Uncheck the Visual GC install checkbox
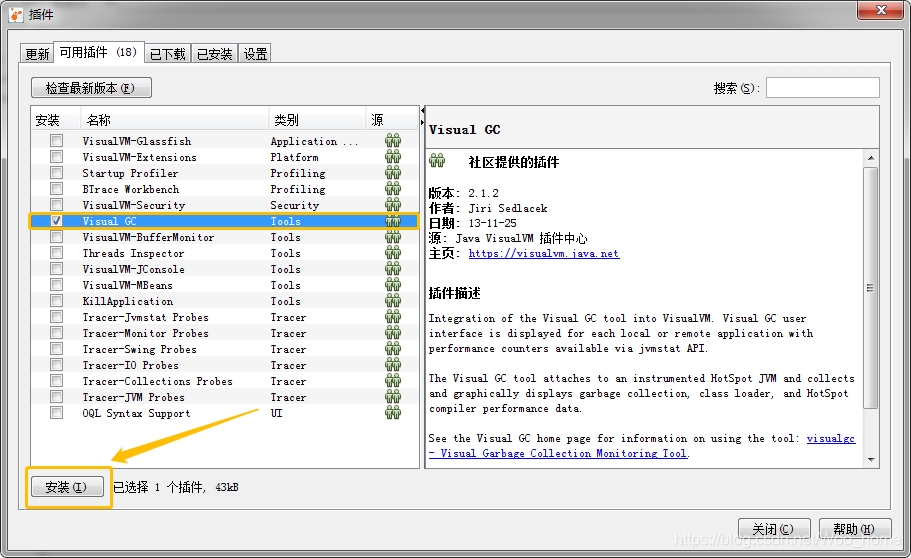The image size is (911, 558). click(56, 221)
